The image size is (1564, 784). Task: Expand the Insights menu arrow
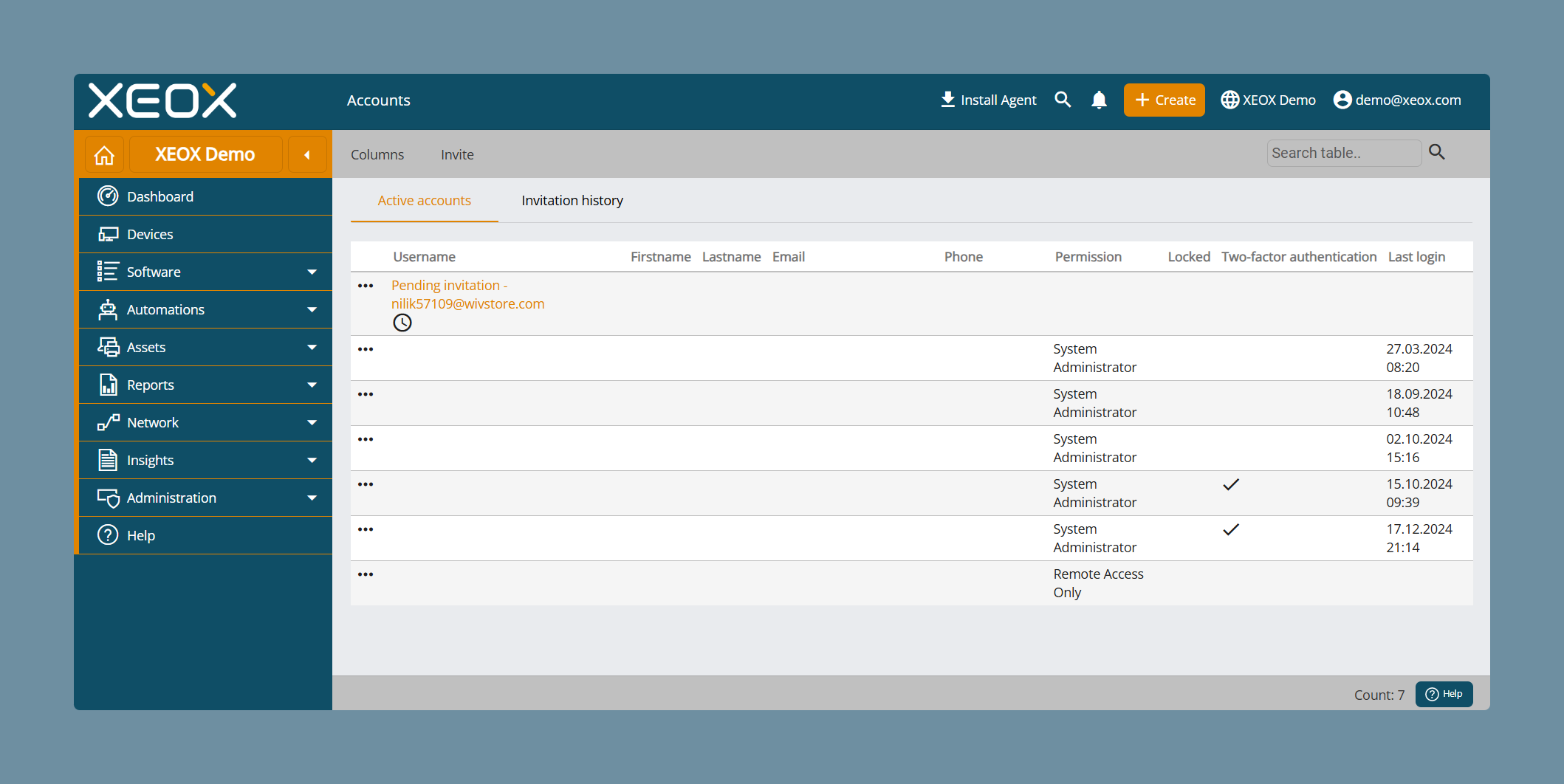(312, 461)
